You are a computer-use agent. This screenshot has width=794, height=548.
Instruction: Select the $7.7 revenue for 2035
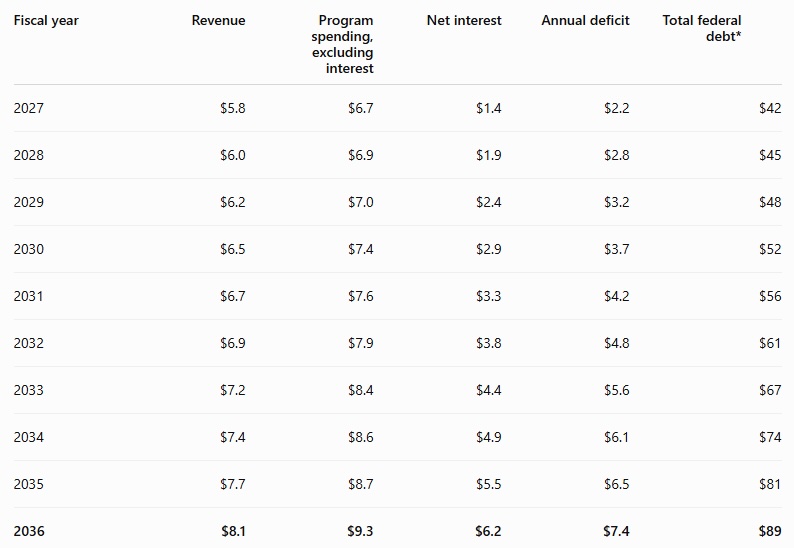tap(233, 485)
